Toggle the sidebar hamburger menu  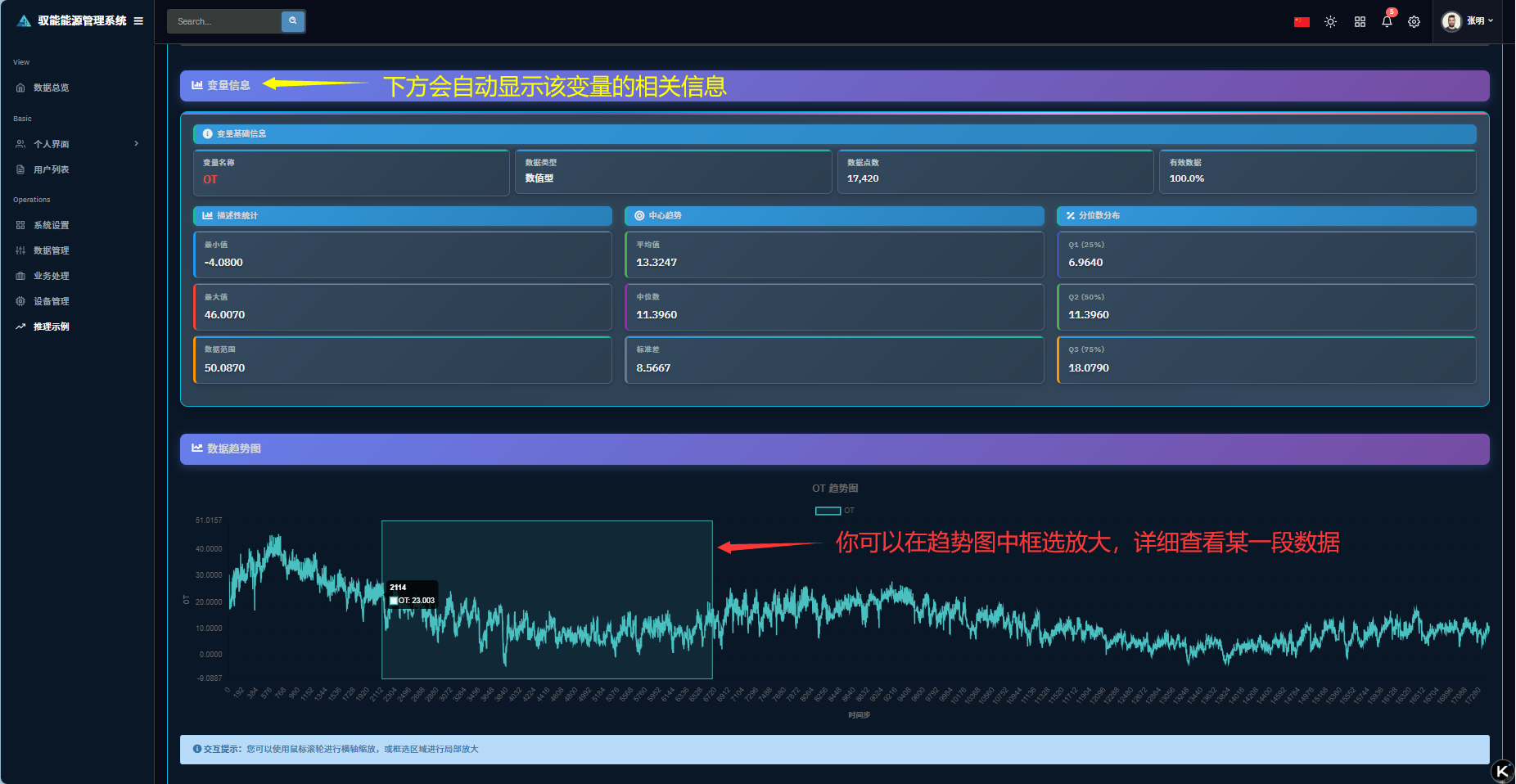[138, 21]
